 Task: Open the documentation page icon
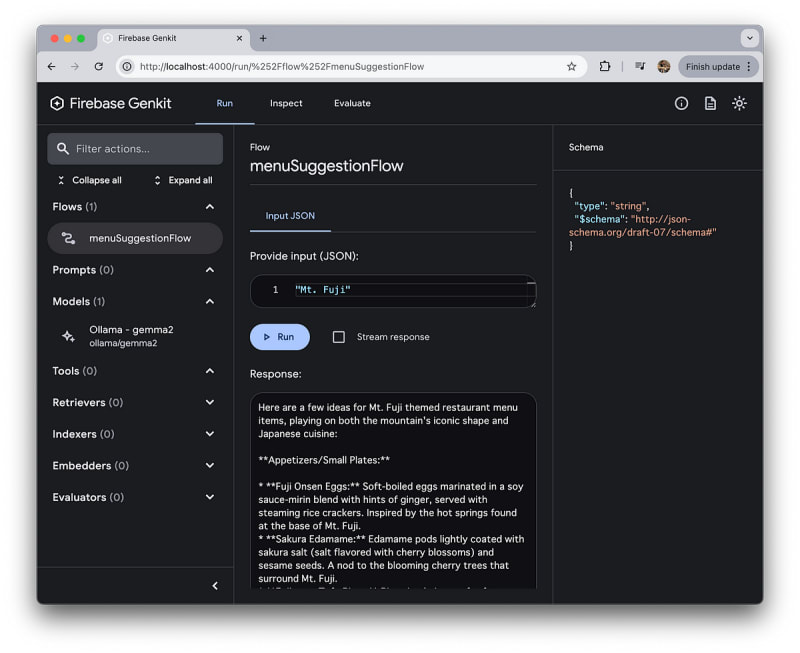pyautogui.click(x=710, y=103)
